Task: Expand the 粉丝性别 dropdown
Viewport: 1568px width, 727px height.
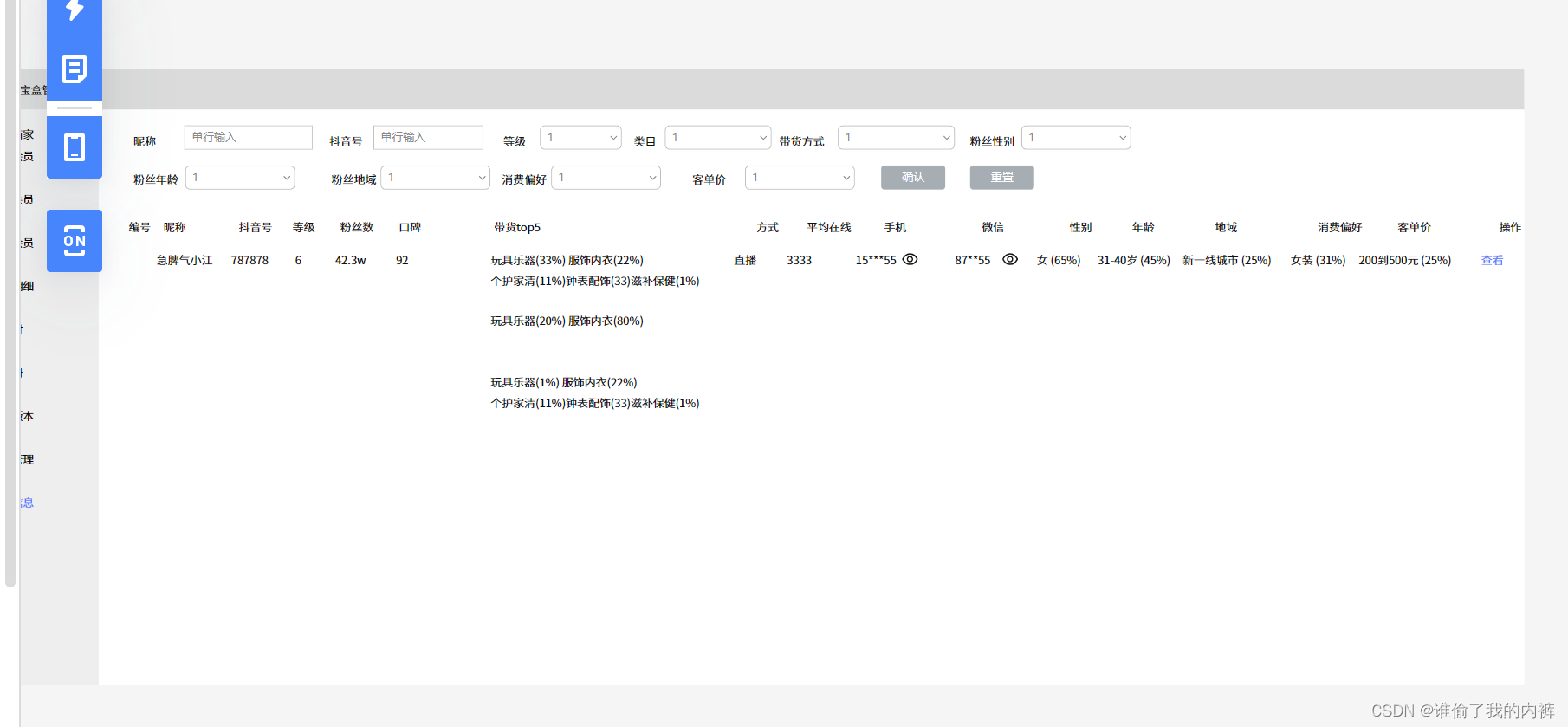Action: pyautogui.click(x=1076, y=138)
